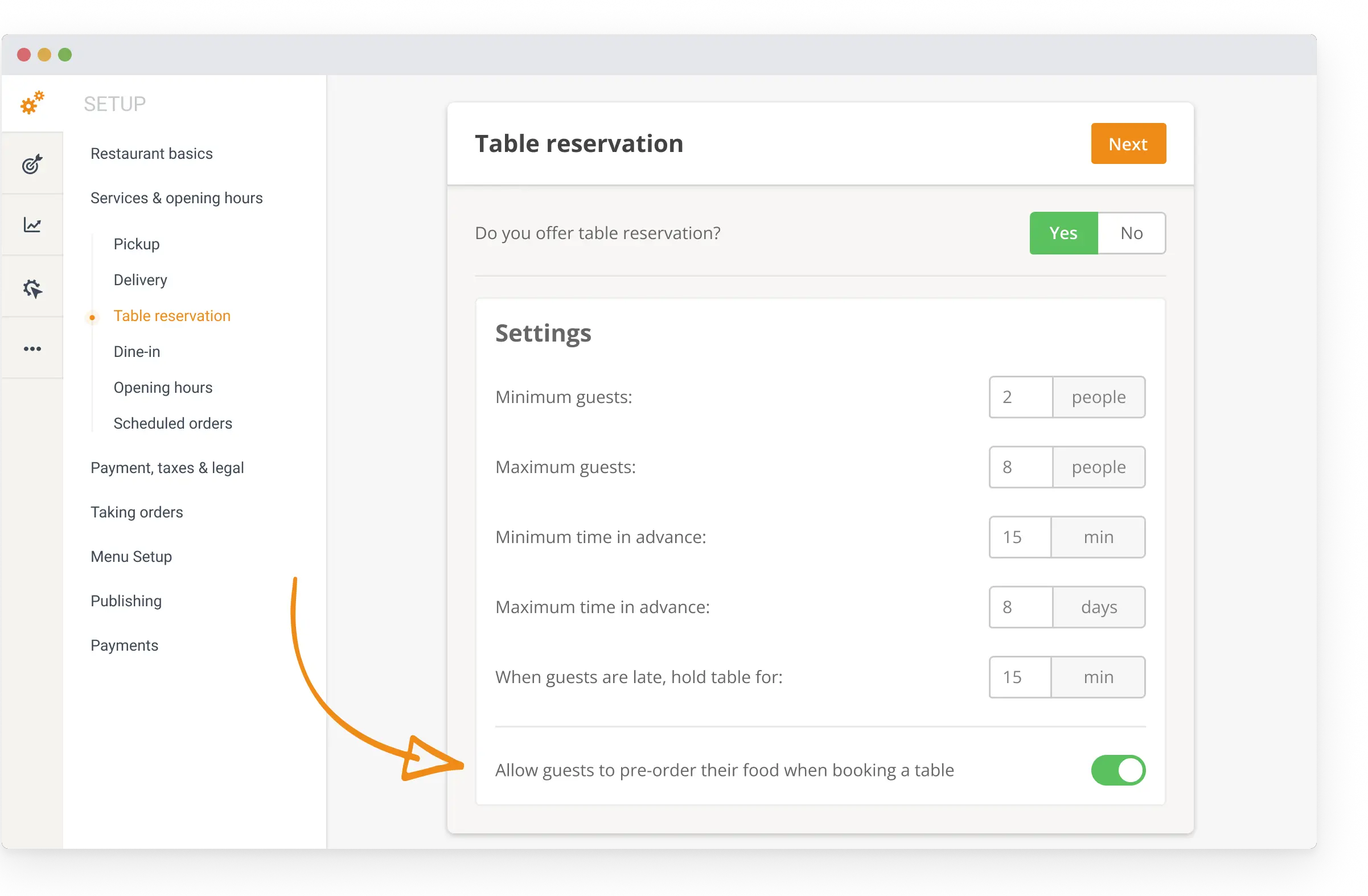The height and width of the screenshot is (896, 1368).
Task: Click the red window close dot
Action: pyautogui.click(x=24, y=55)
